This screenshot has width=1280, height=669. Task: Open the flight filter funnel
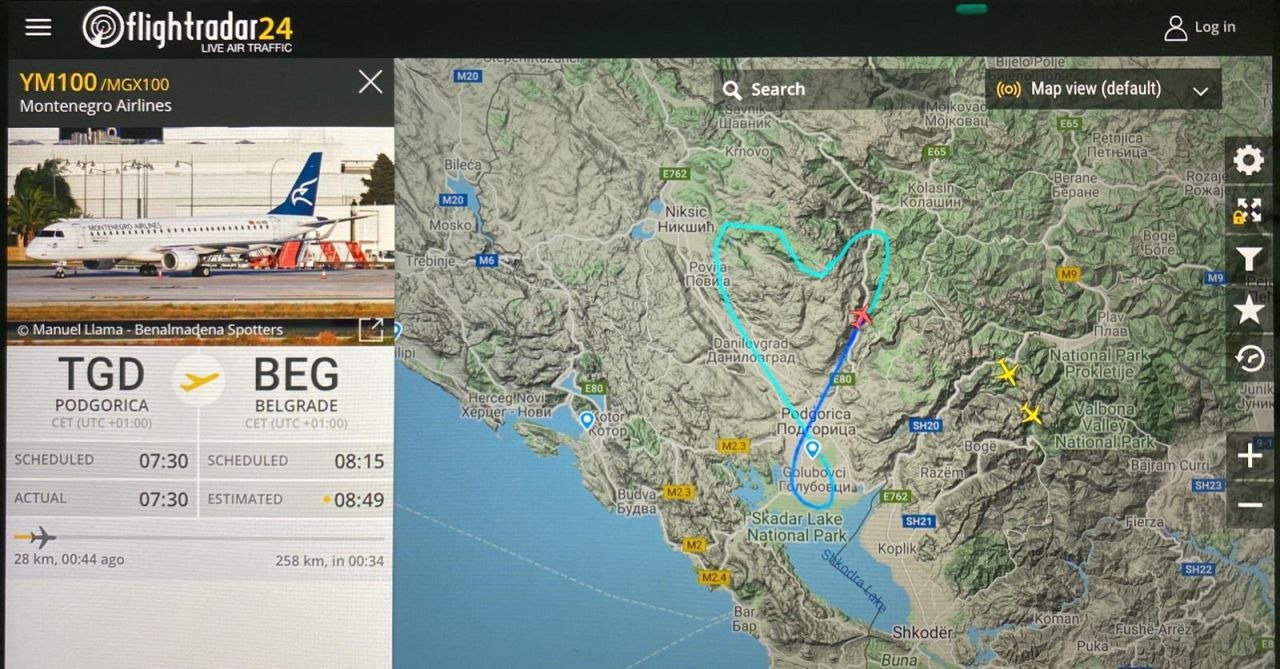(1249, 260)
